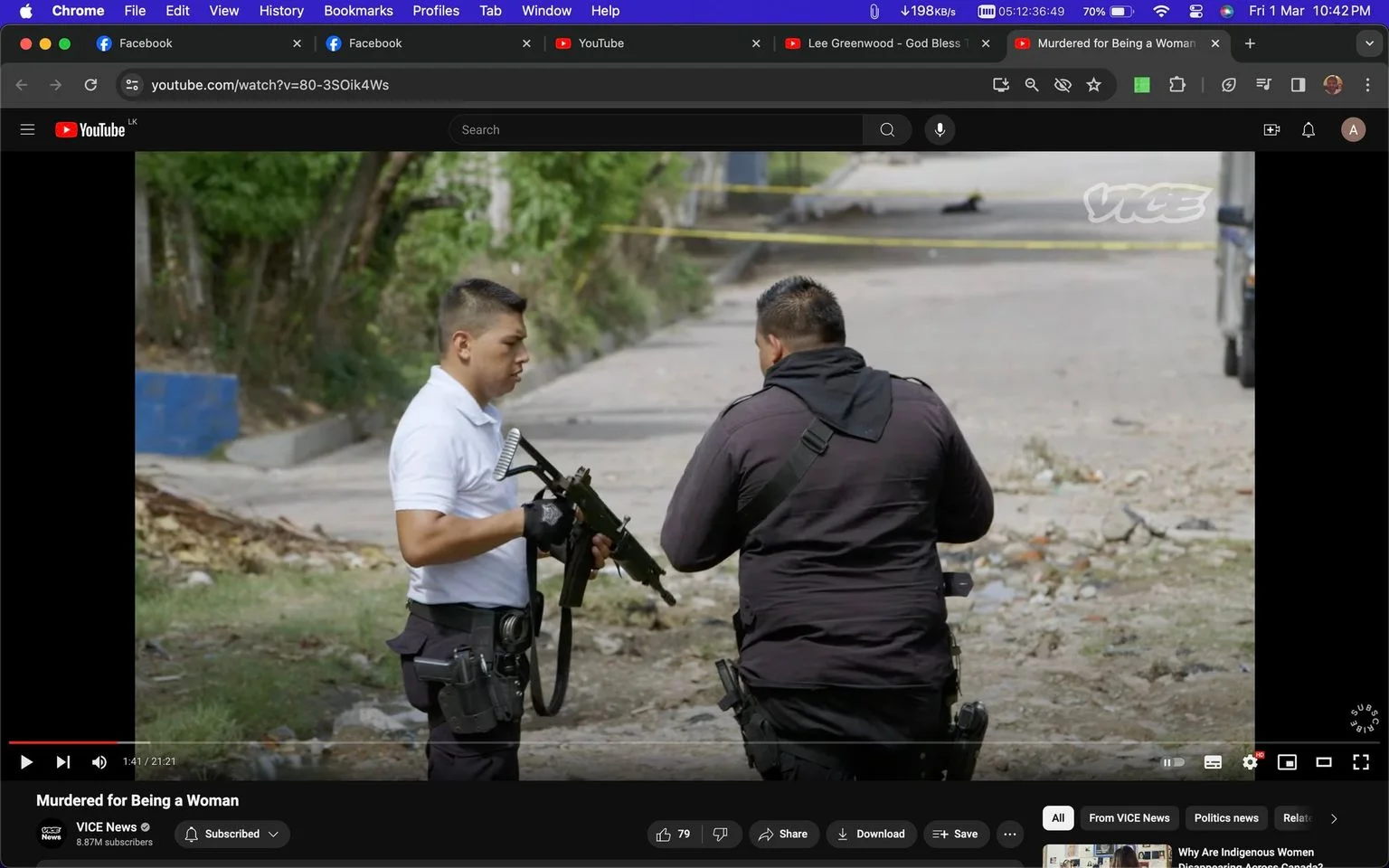Open video settings gear
The width and height of the screenshot is (1389, 868).
1250,762
